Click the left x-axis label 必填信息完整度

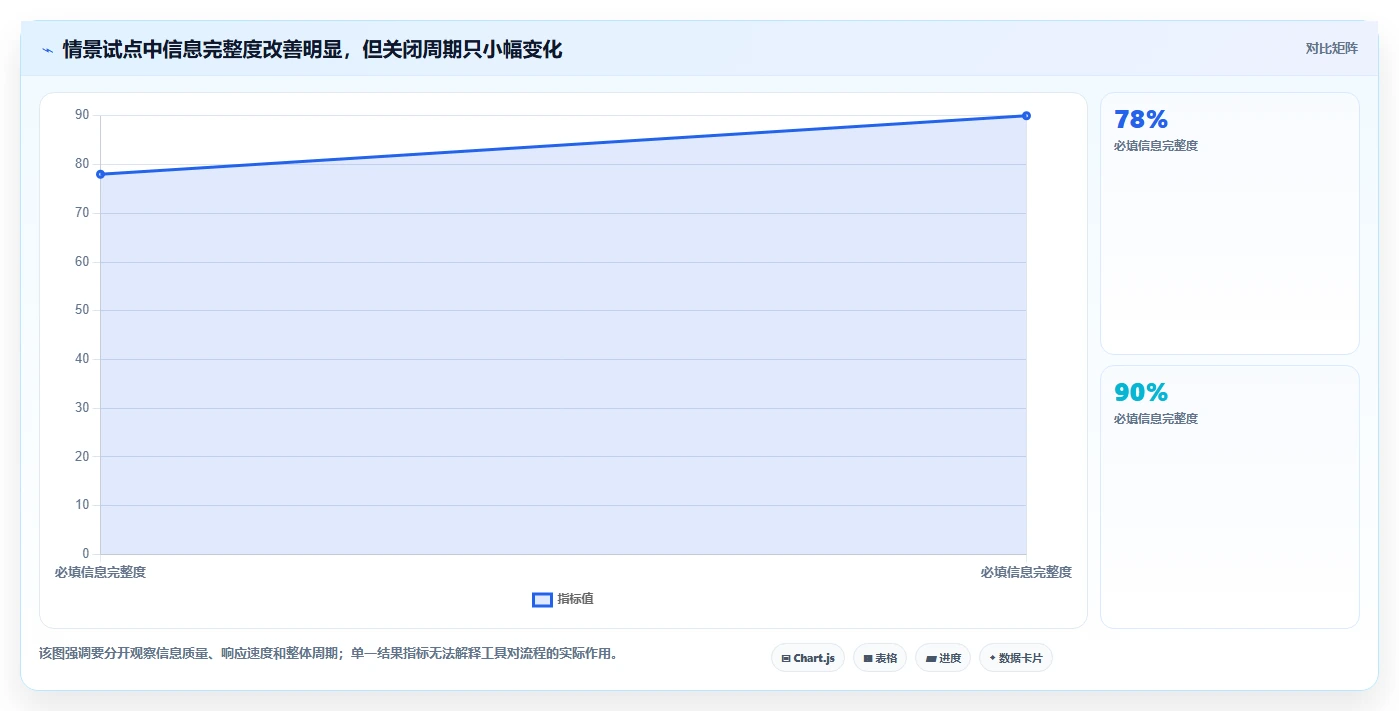(x=100, y=572)
